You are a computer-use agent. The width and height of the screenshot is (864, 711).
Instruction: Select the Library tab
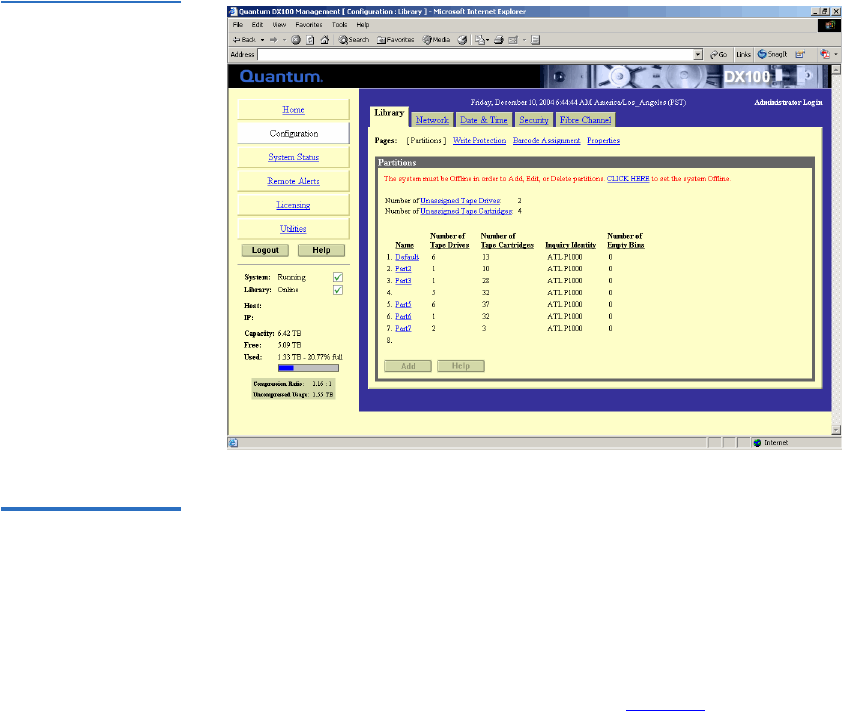coord(389,116)
